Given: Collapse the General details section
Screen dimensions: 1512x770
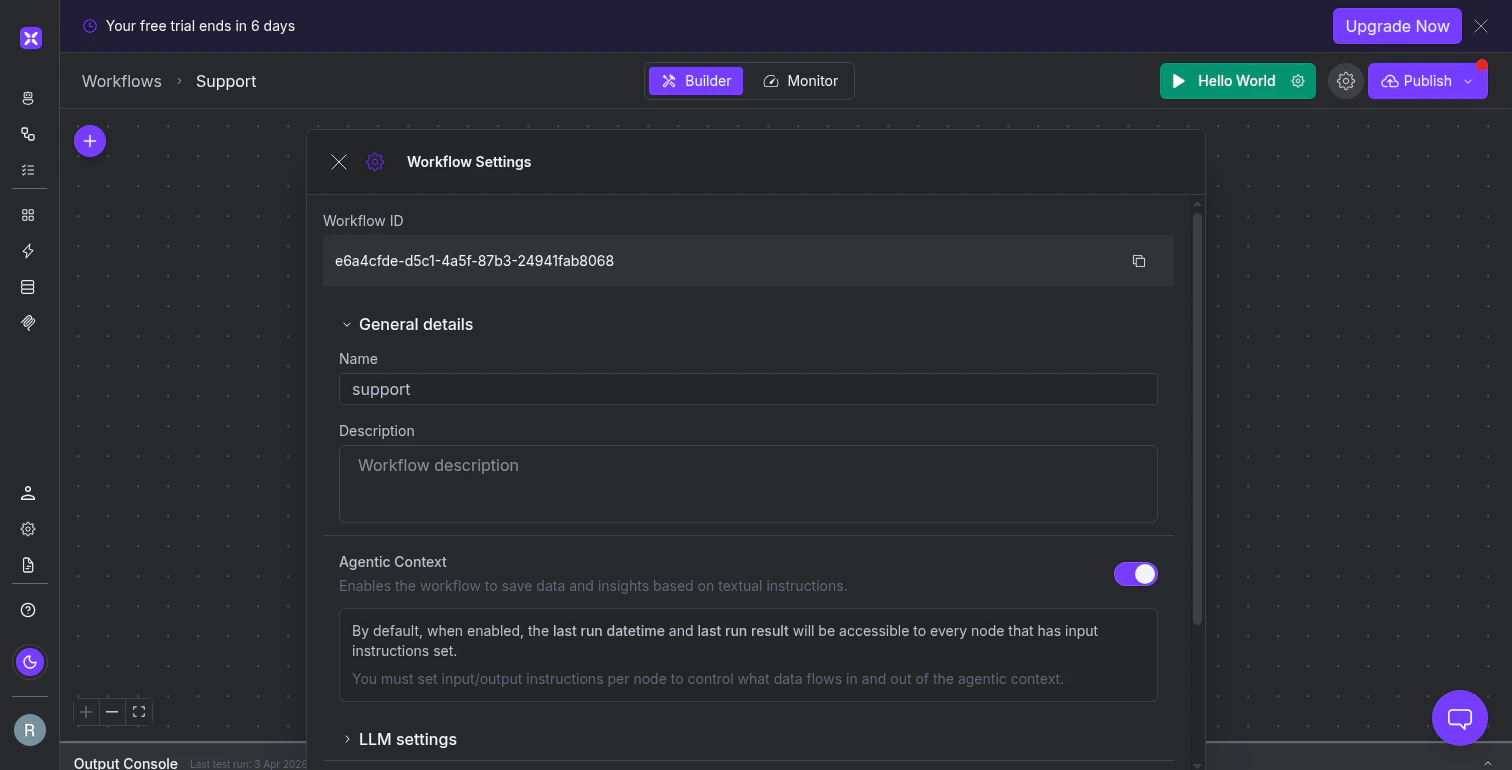Looking at the screenshot, I should tap(407, 324).
